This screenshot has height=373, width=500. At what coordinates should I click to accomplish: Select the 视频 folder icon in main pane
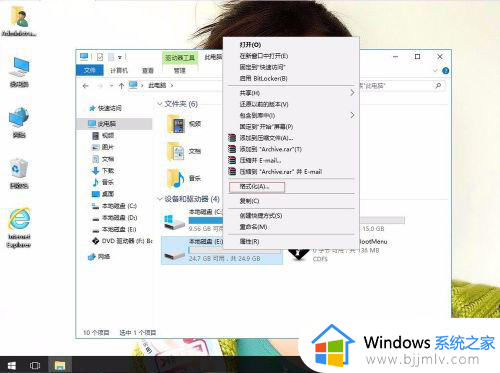click(x=176, y=124)
